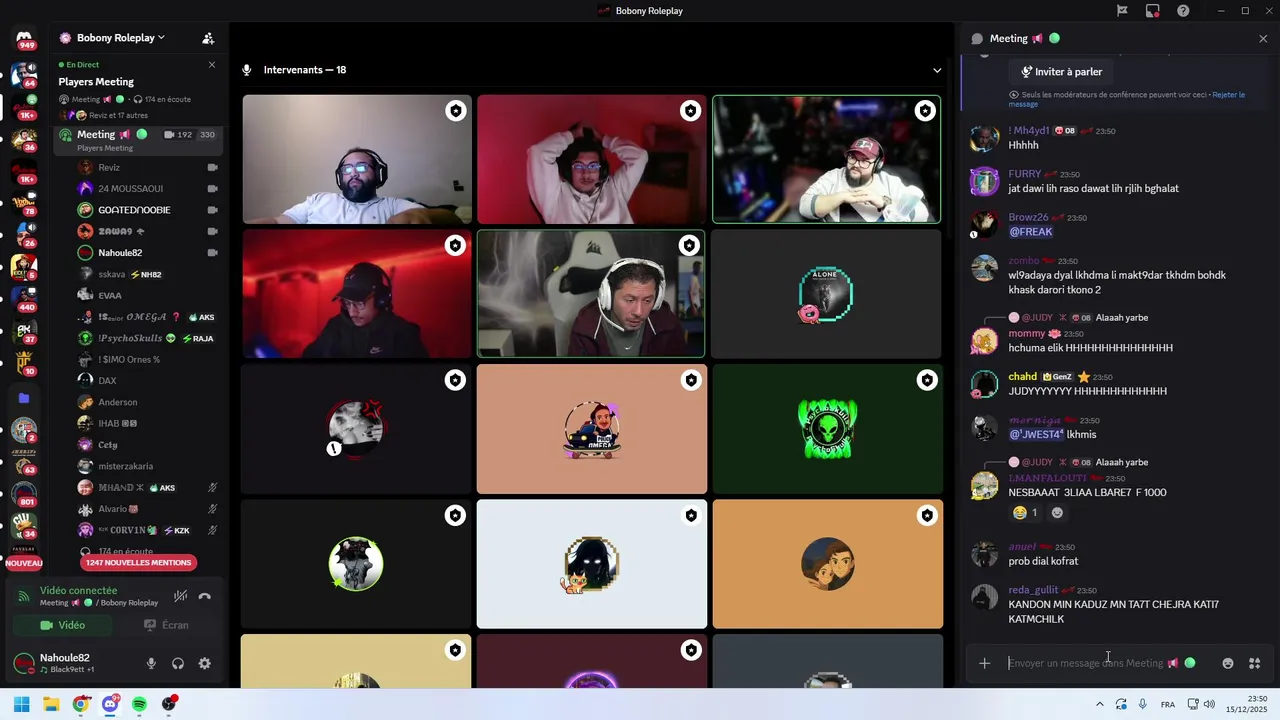This screenshot has height=720, width=1280.
Task: Open video tile of man with white headphones
Action: click(591, 294)
